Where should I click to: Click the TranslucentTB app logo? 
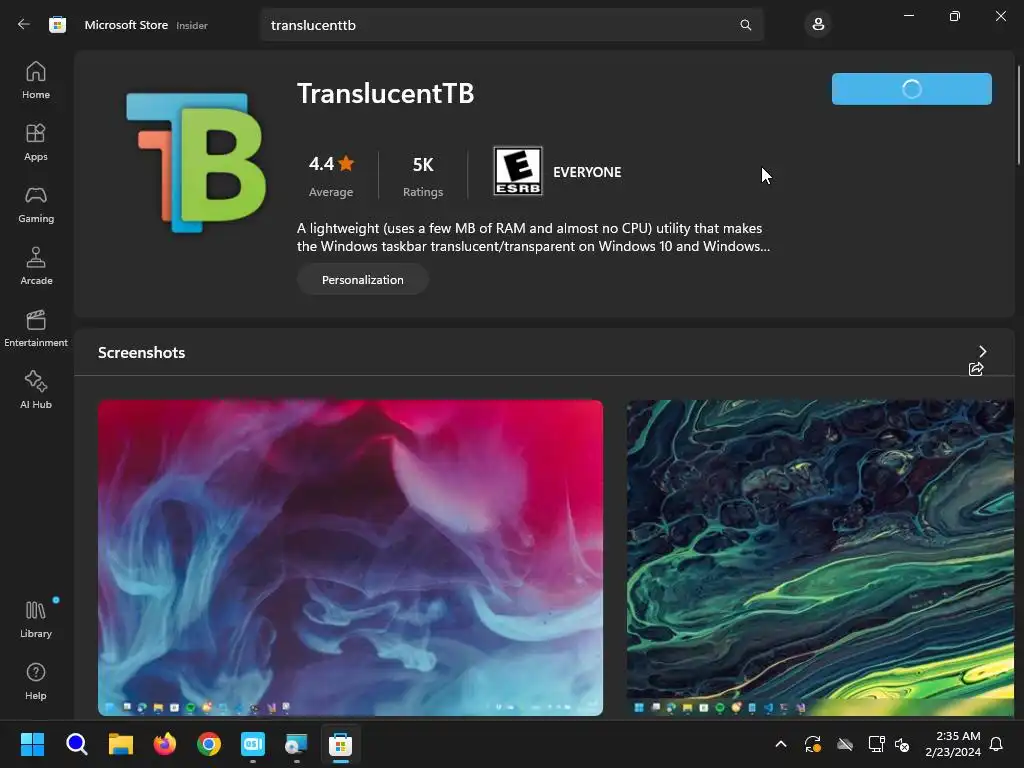(196, 163)
